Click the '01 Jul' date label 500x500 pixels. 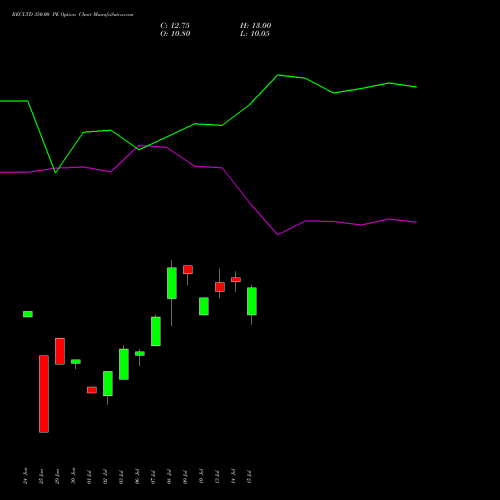tap(90, 476)
